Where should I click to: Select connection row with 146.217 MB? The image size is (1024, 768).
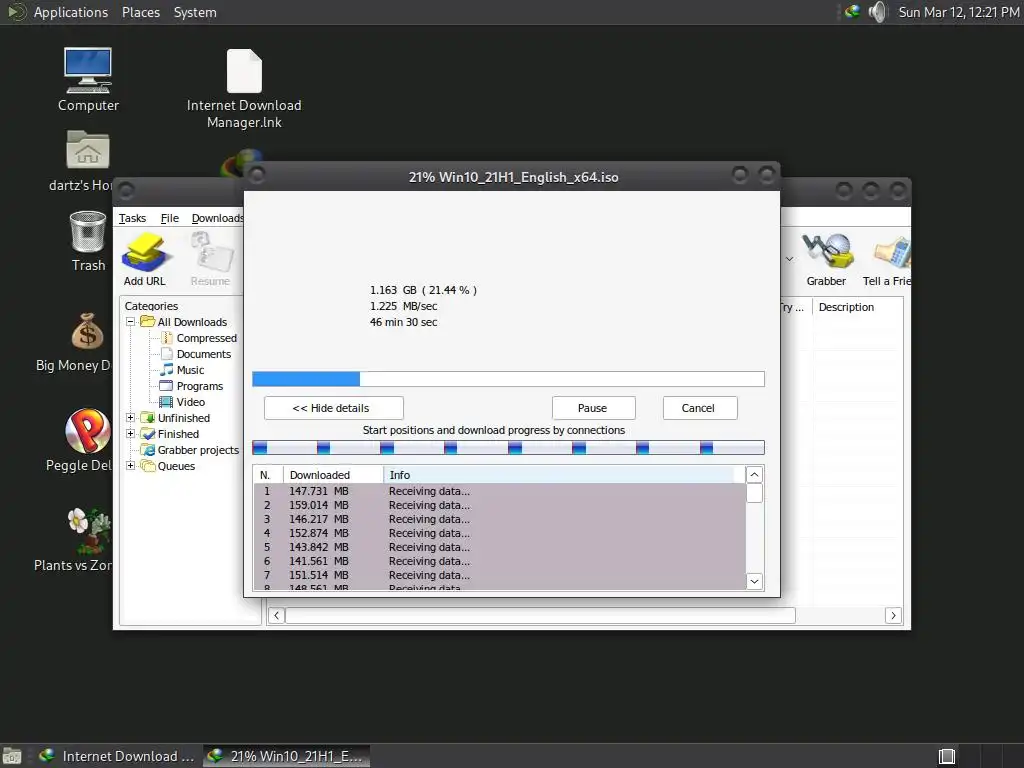[x=500, y=519]
